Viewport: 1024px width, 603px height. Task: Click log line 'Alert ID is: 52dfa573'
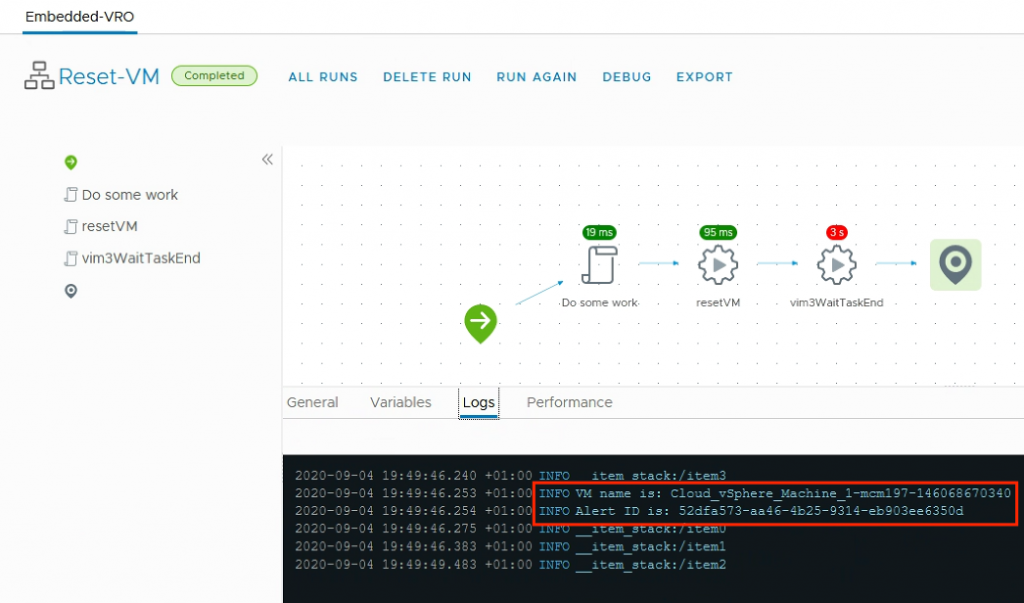[629, 511]
